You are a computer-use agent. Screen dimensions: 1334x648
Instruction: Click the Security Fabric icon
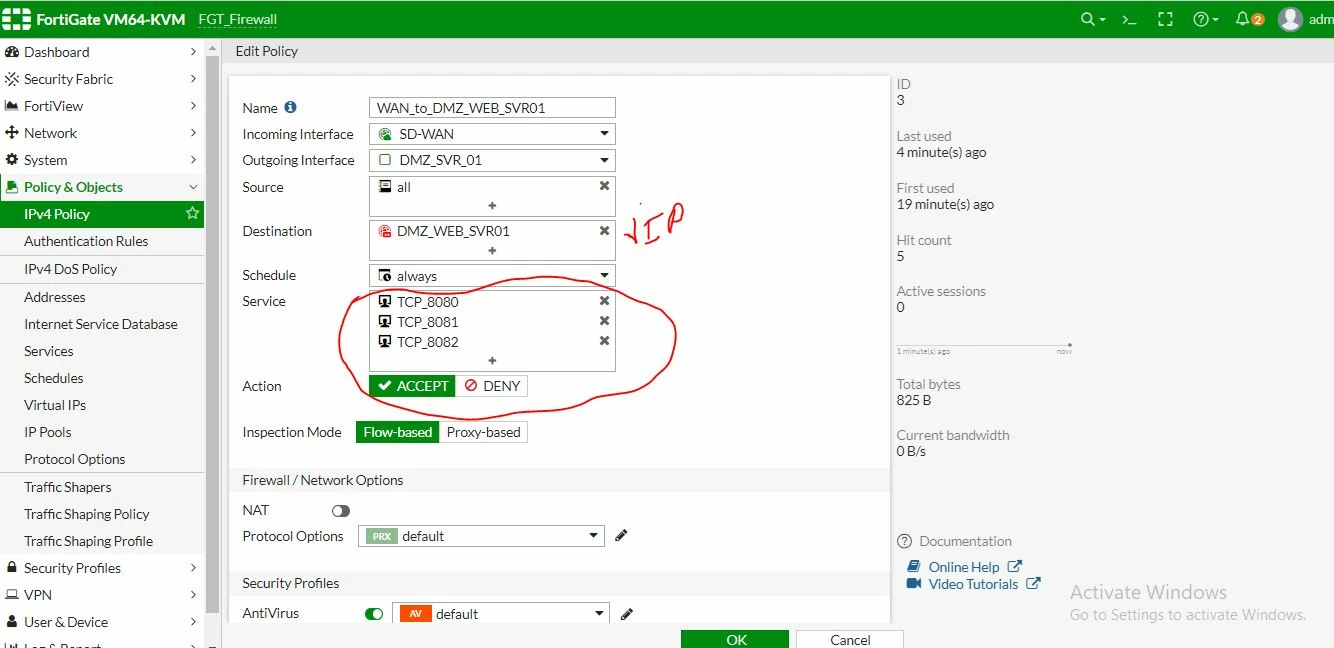[12, 79]
